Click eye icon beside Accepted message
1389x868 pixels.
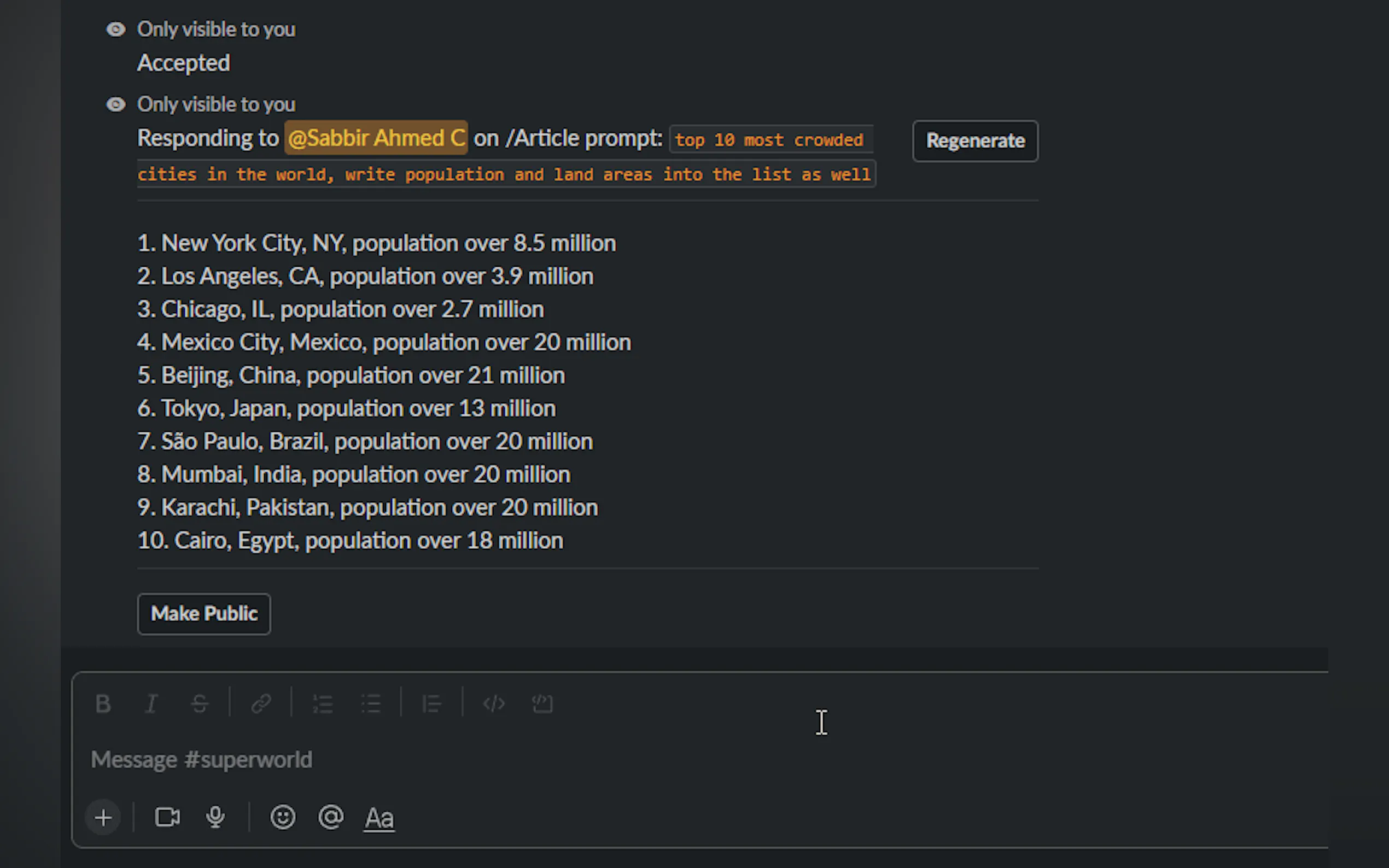[116, 30]
